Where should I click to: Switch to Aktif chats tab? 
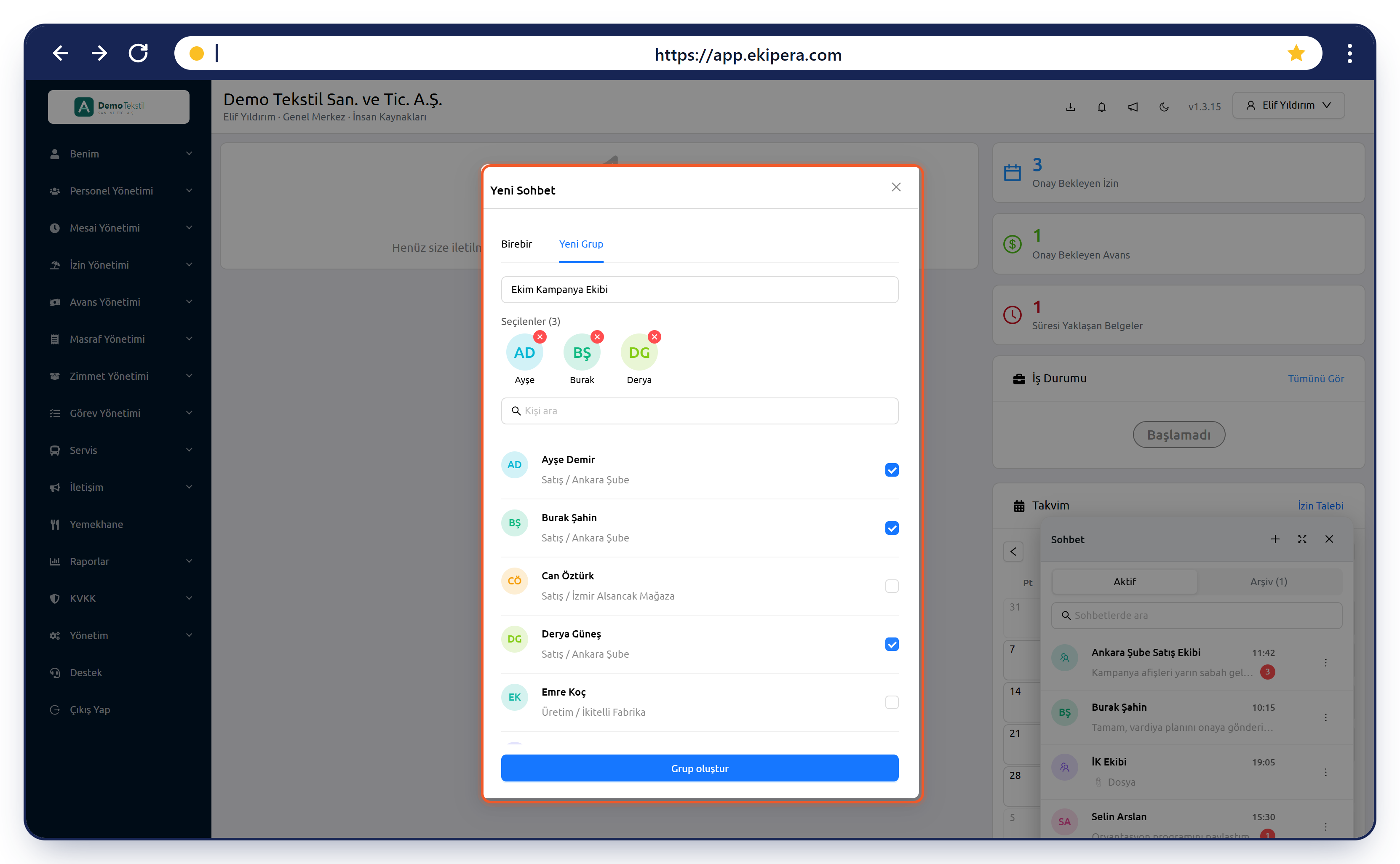1124,581
